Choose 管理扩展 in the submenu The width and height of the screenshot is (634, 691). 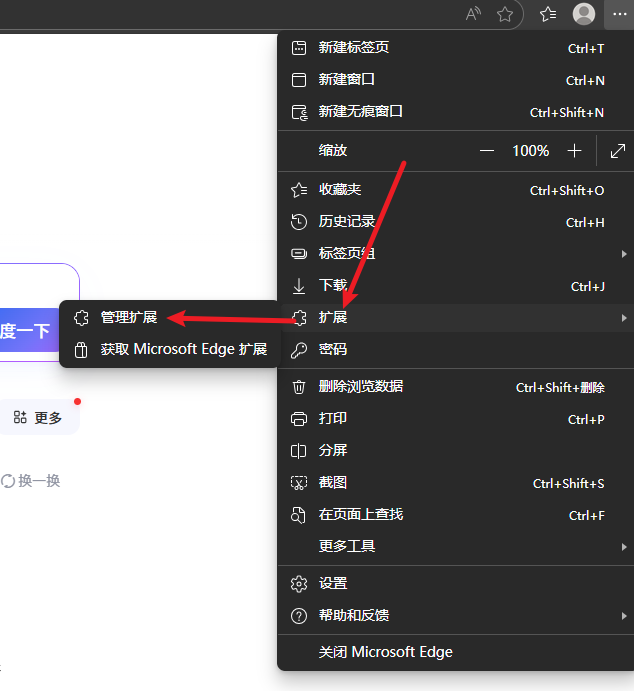pos(169,318)
